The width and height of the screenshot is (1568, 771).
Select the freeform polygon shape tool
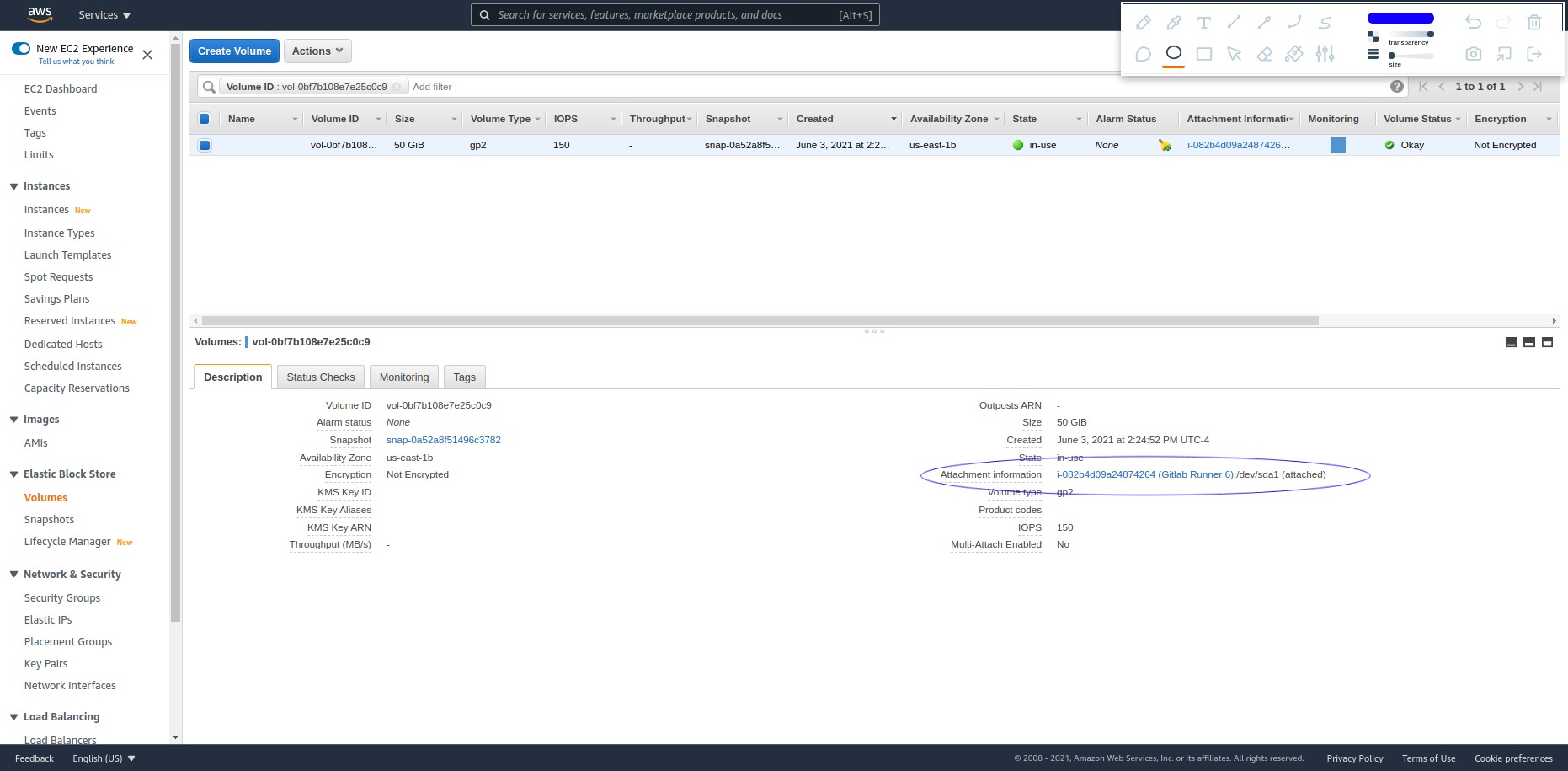click(x=1143, y=54)
